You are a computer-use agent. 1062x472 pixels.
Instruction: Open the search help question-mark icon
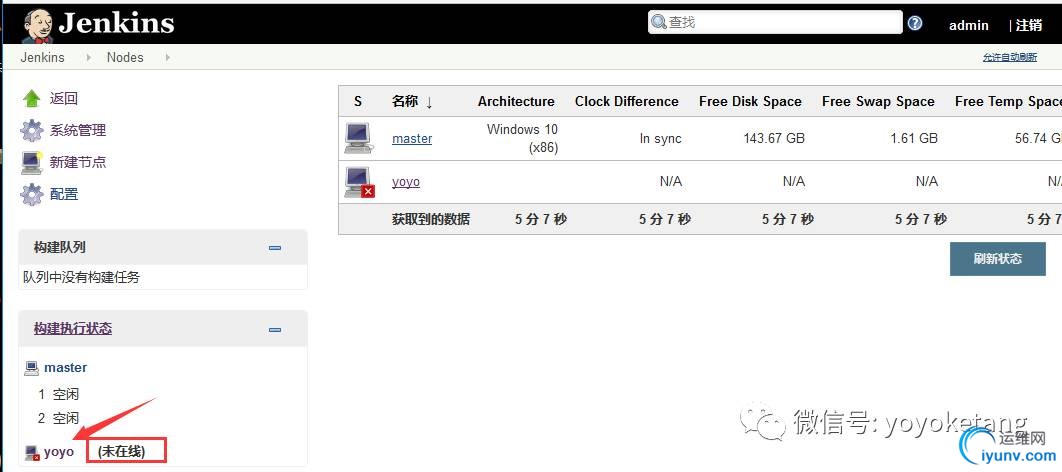coord(914,23)
